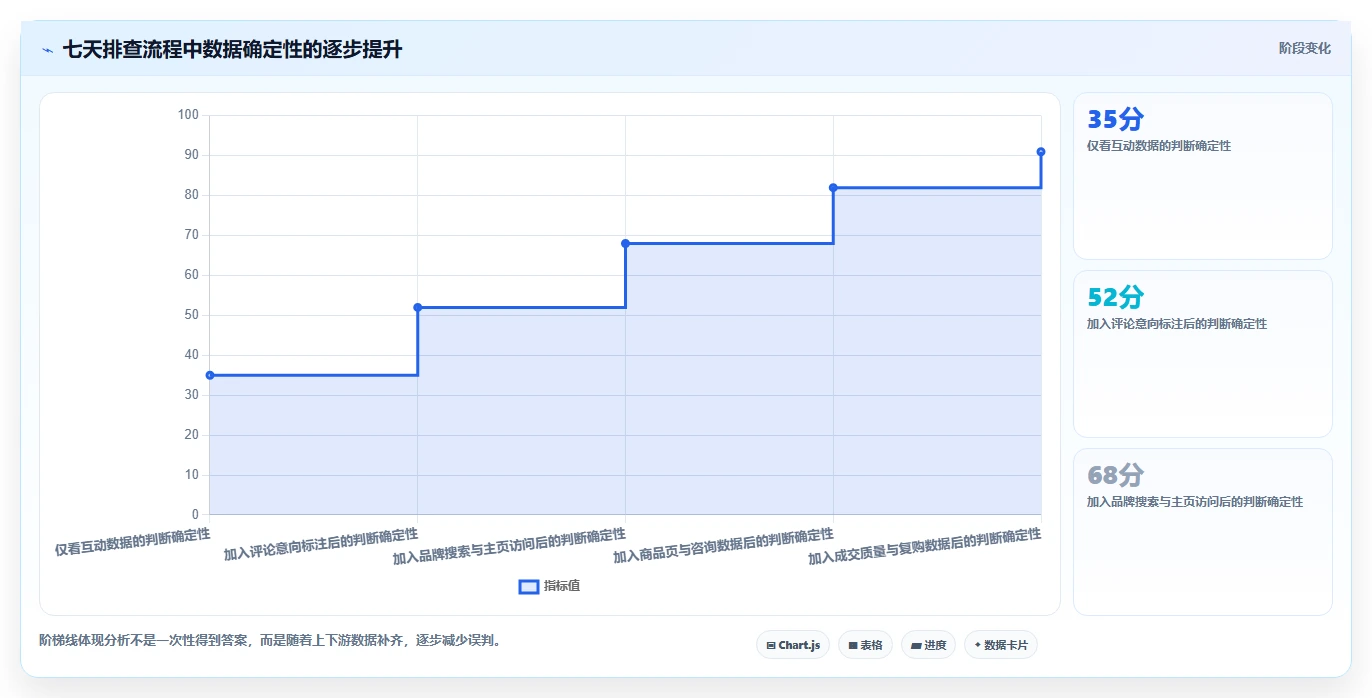Click the data point at value 68
Screen dimensions: 1372x698
click(x=626, y=243)
